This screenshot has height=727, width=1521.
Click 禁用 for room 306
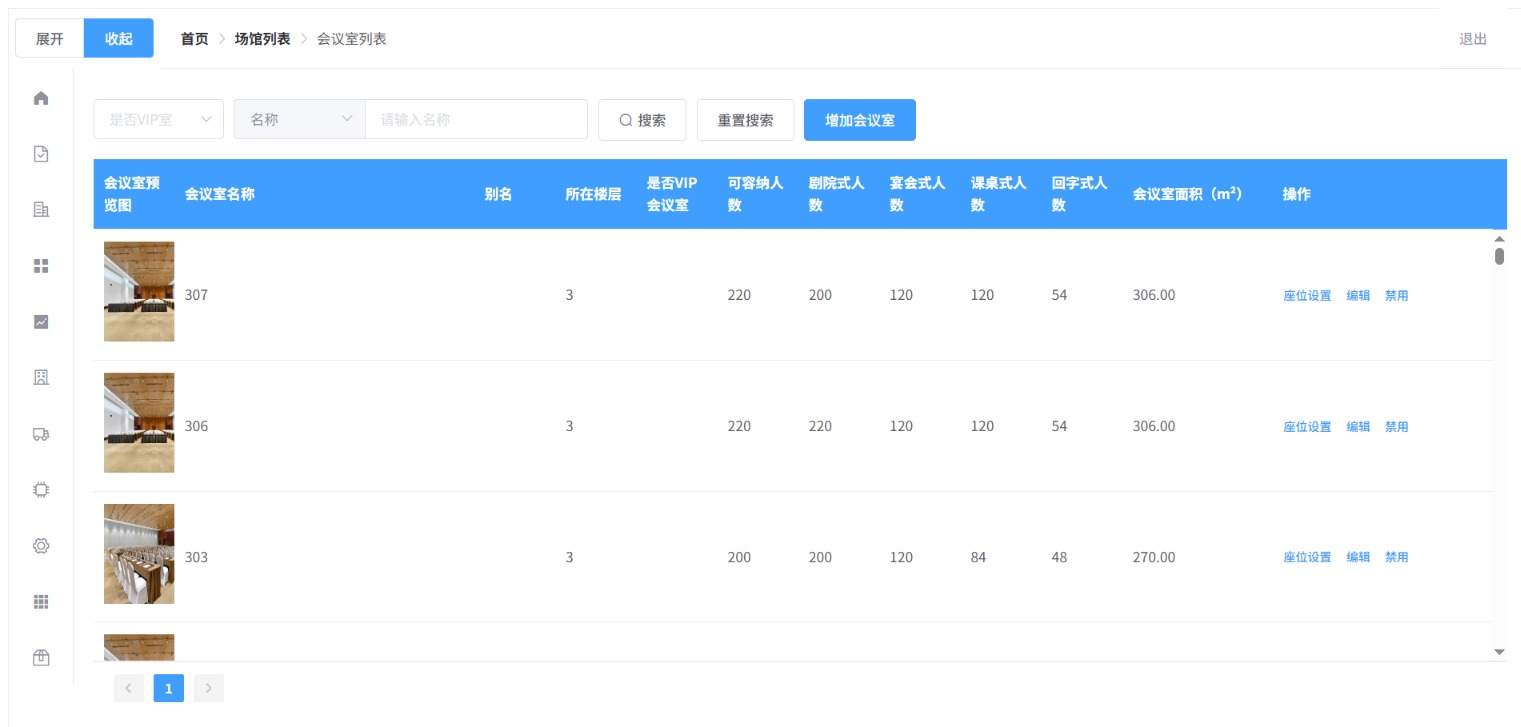(x=1396, y=427)
